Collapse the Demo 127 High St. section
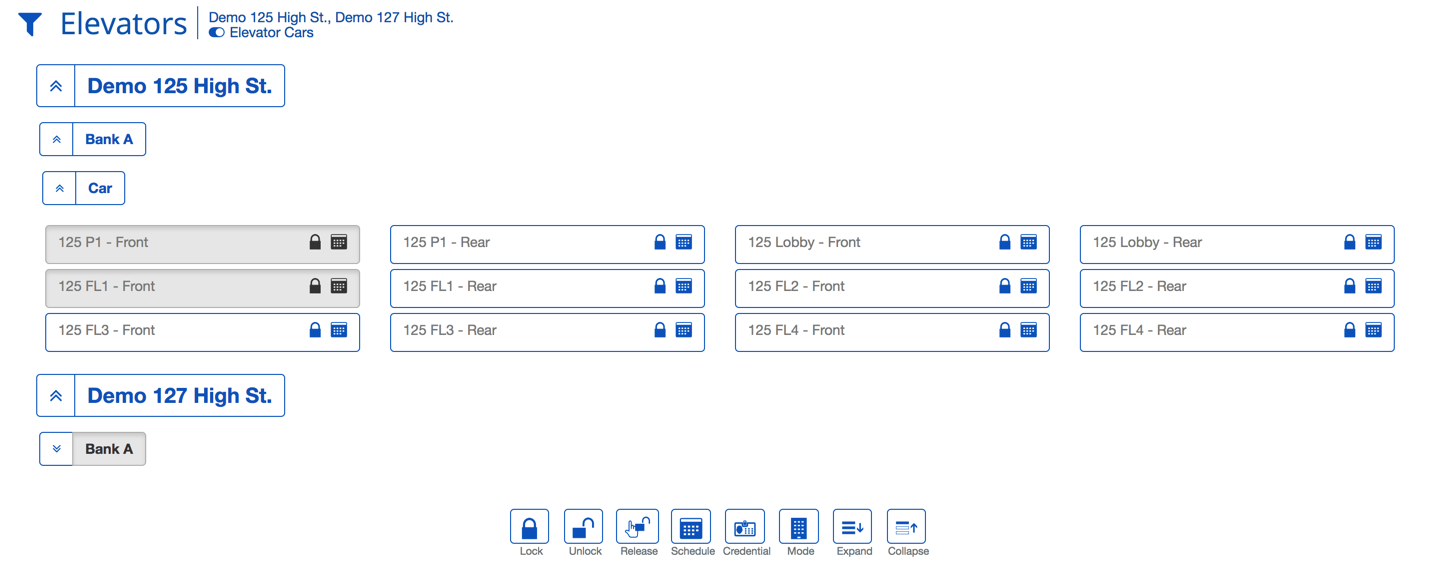This screenshot has height=568, width=1440. (x=57, y=396)
